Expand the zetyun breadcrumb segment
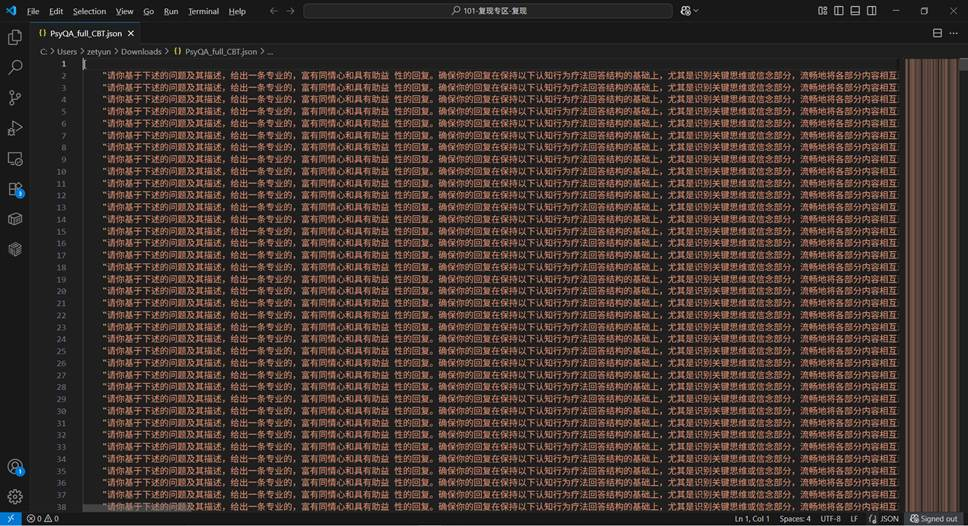The image size is (968, 526). [x=99, y=52]
